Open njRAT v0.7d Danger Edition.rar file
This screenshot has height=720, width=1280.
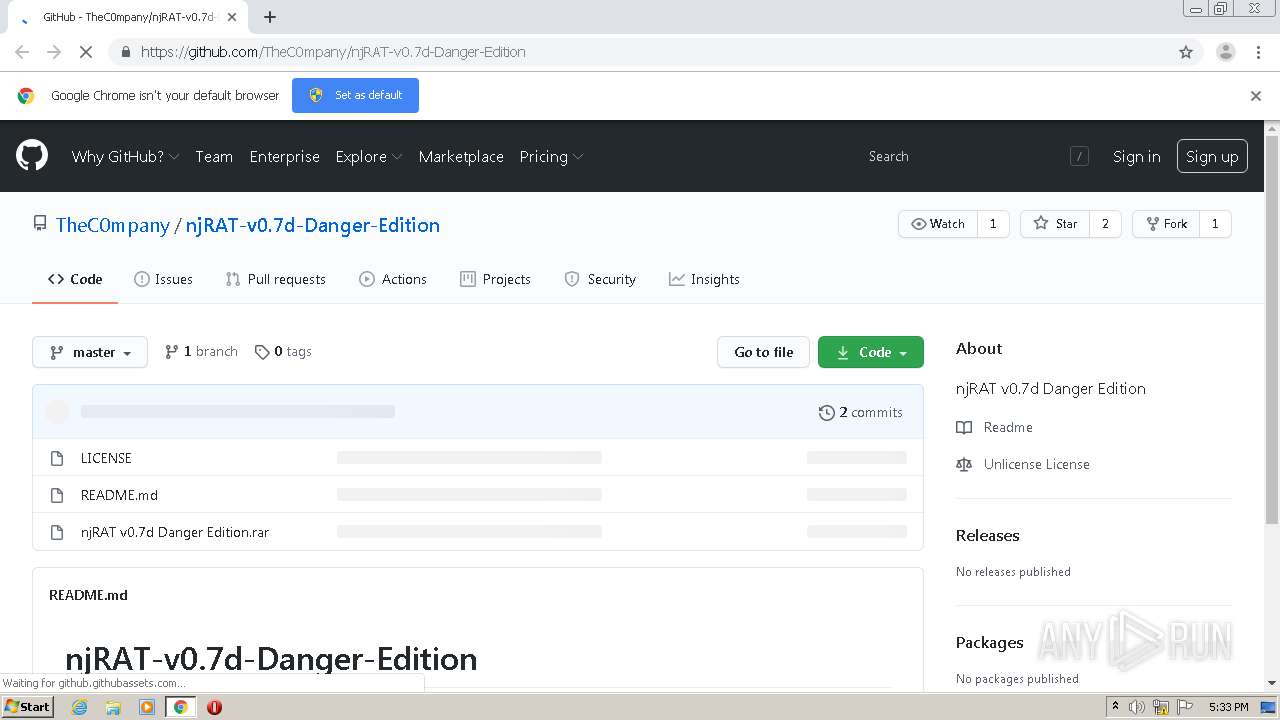tap(175, 532)
